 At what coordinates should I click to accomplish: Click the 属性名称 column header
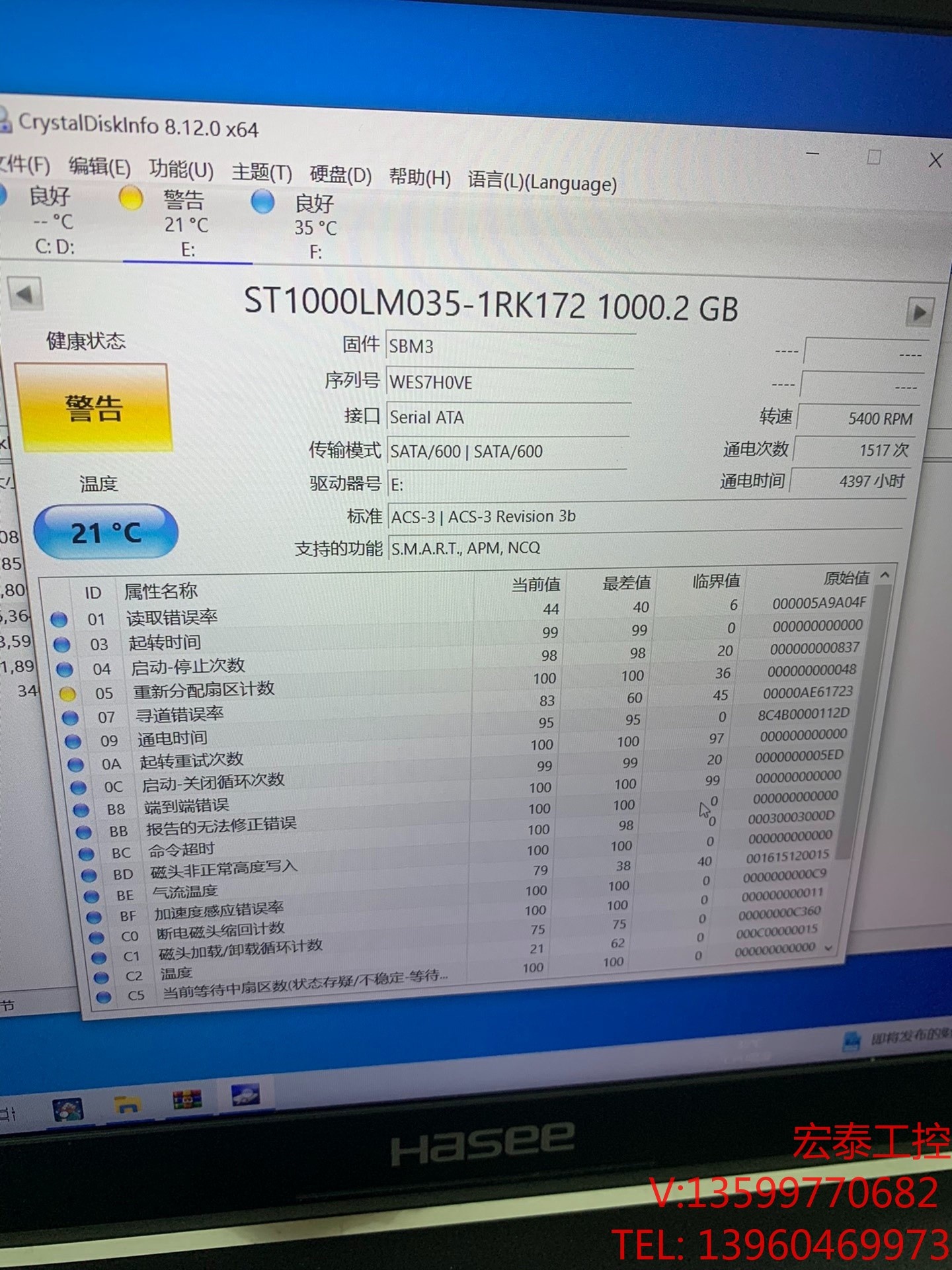pos(161,591)
